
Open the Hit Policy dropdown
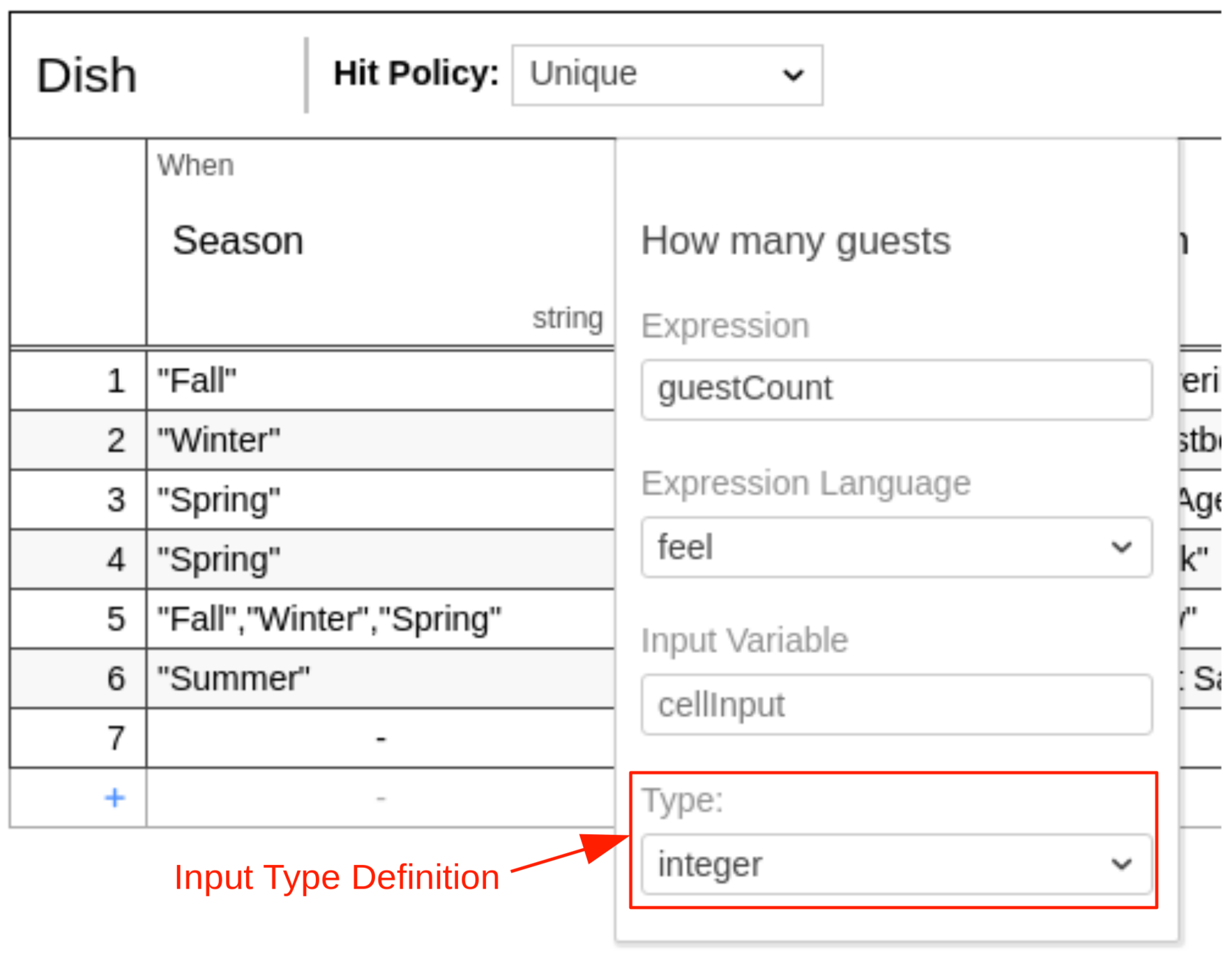click(x=793, y=75)
